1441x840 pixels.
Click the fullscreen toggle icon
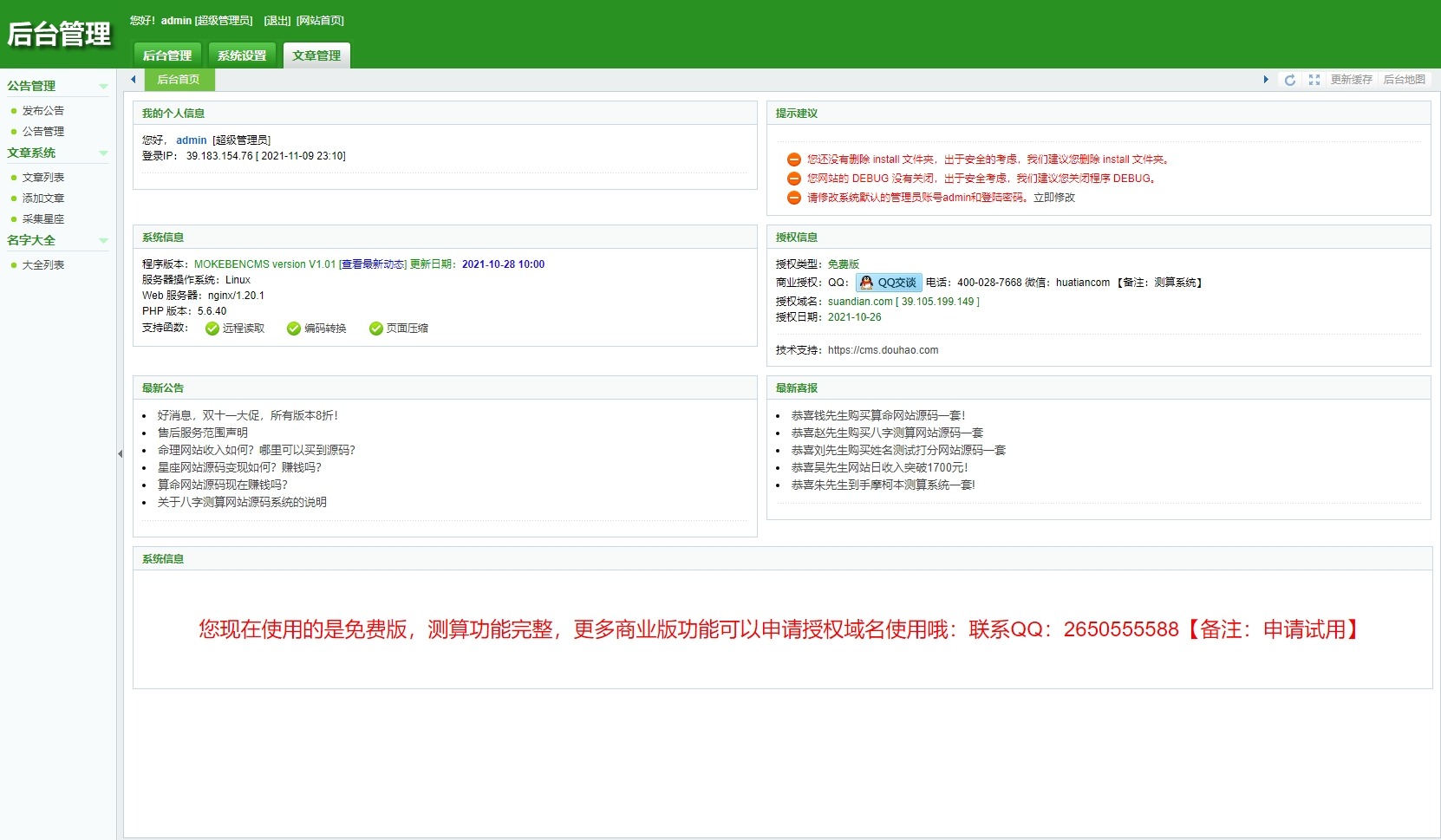(x=1314, y=80)
